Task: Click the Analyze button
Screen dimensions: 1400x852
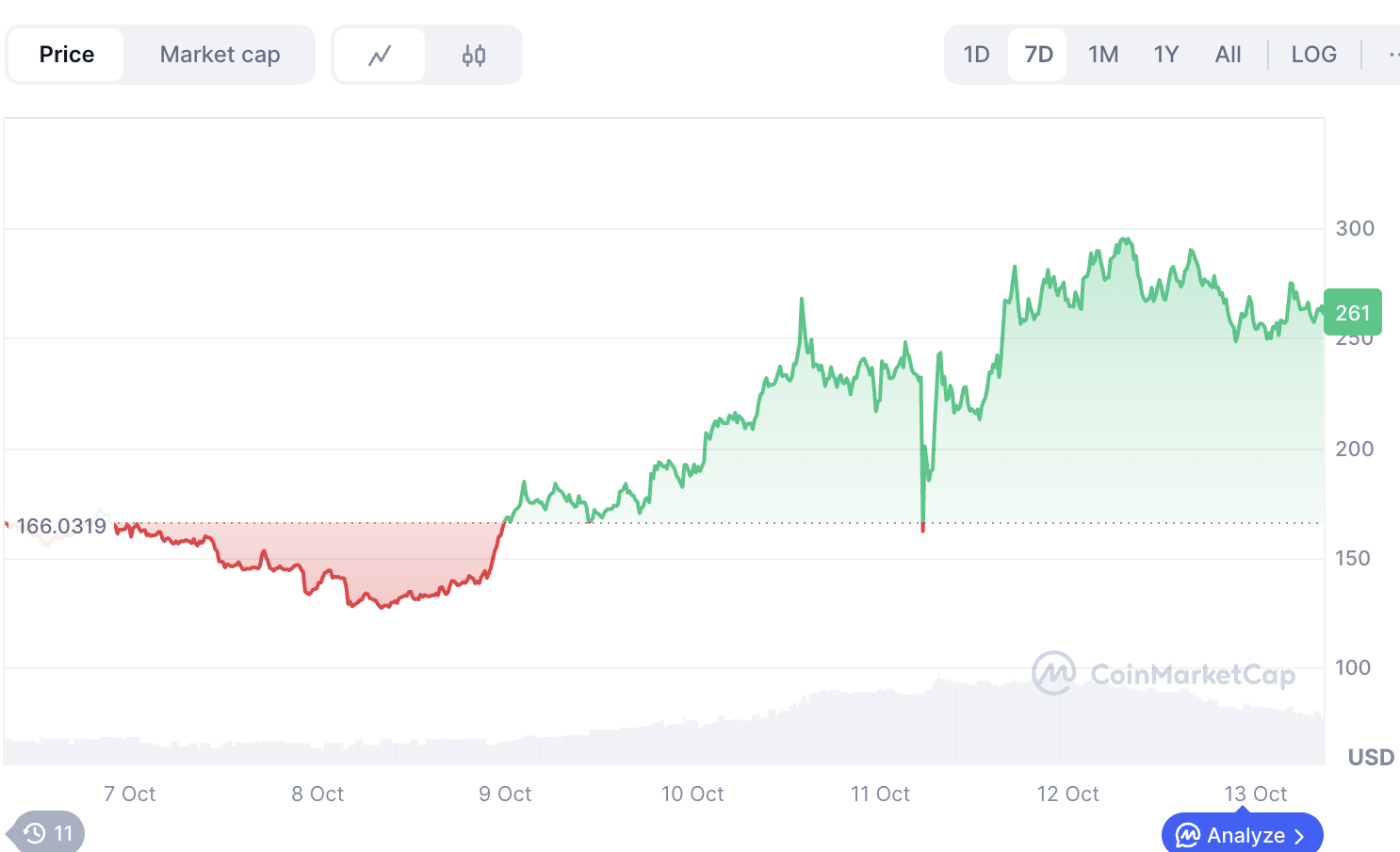Action: 1242,835
